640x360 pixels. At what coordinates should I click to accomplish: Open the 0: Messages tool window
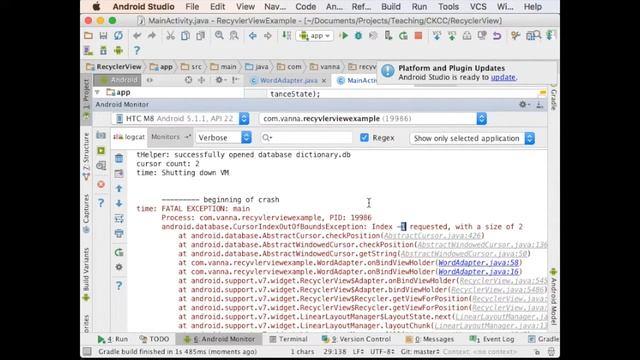(429, 339)
